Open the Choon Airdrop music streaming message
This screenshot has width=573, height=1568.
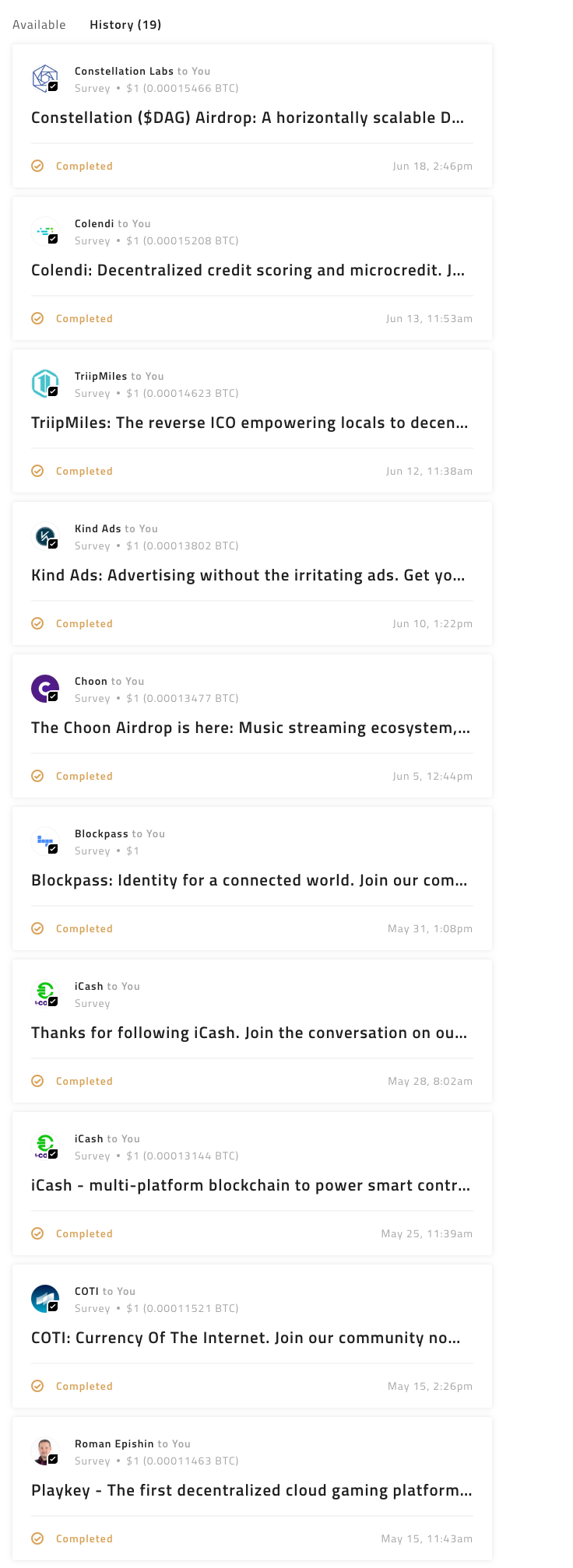pyautogui.click(x=251, y=728)
